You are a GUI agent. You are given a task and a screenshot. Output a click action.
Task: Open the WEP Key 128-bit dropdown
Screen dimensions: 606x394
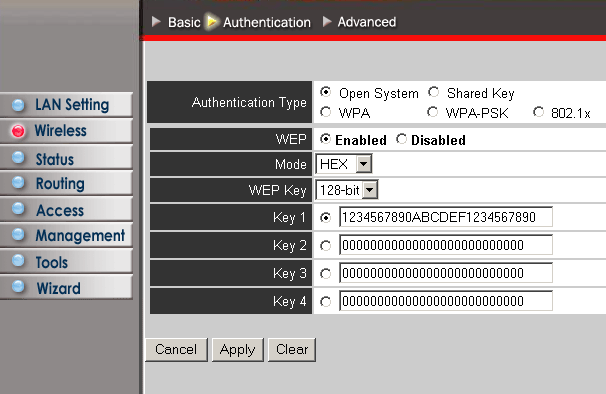tap(347, 190)
